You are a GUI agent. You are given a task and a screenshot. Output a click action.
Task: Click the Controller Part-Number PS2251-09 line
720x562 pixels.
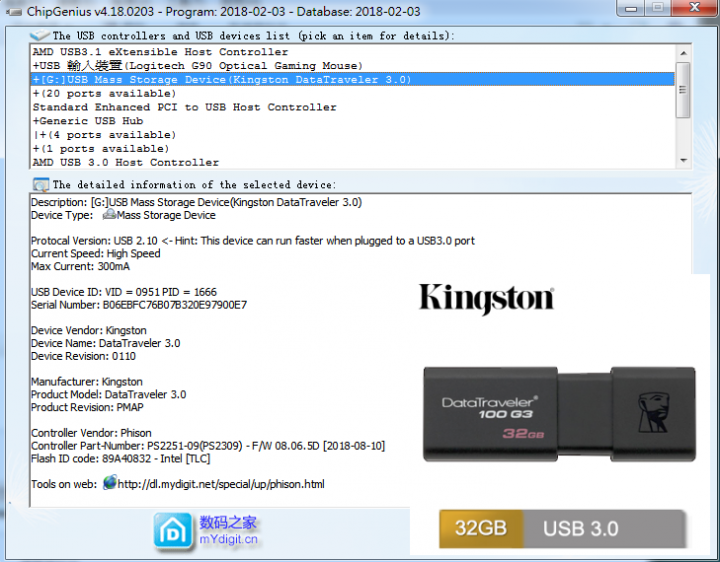pyautogui.click(x=208, y=446)
